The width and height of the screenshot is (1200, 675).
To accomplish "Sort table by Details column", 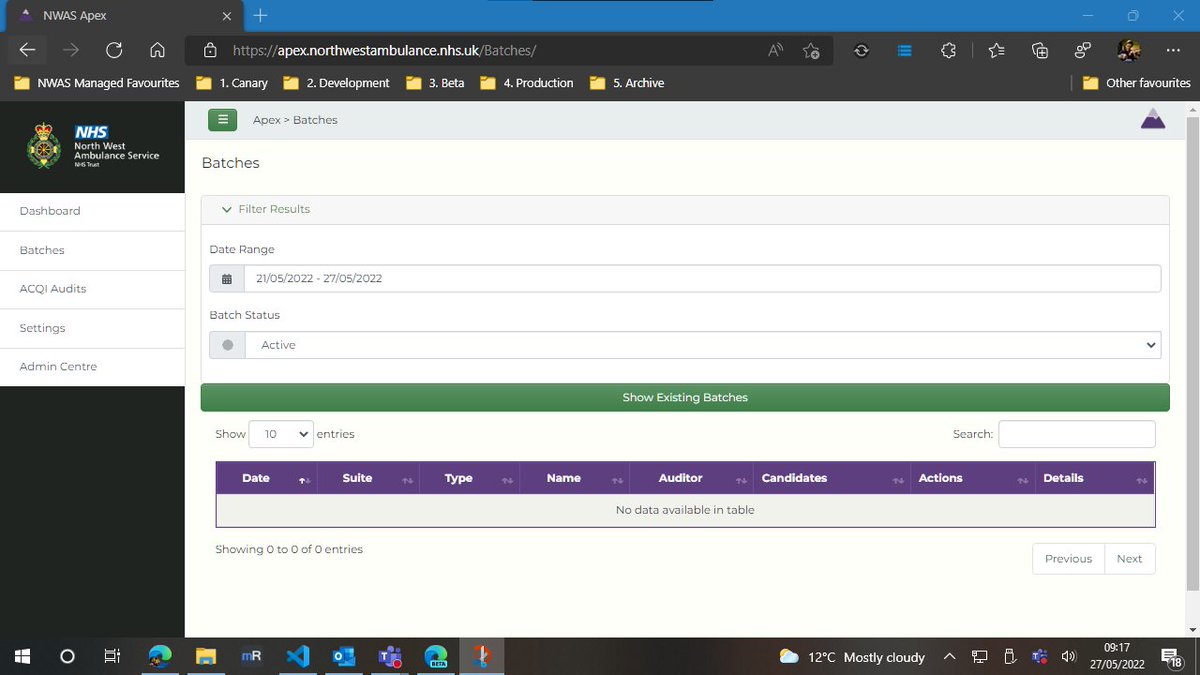I will pos(1094,478).
